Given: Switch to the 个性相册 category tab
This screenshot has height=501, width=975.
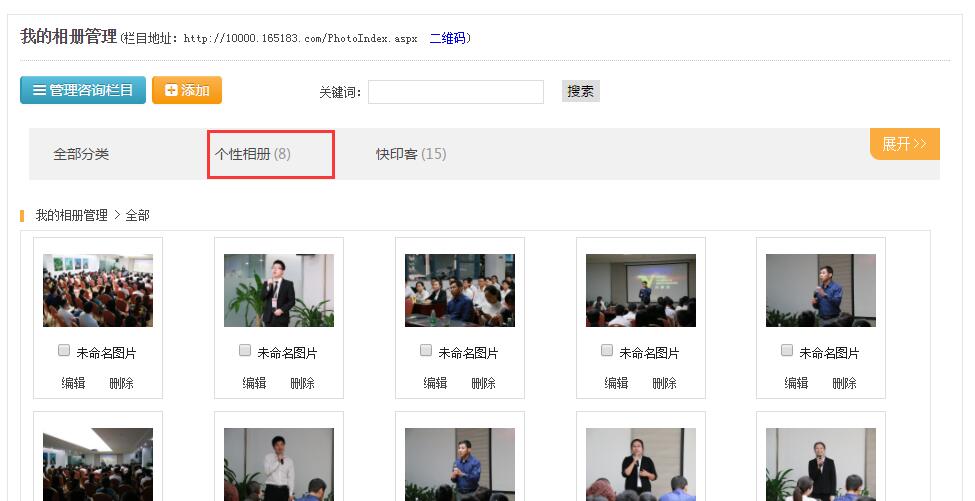Looking at the screenshot, I should [253, 154].
